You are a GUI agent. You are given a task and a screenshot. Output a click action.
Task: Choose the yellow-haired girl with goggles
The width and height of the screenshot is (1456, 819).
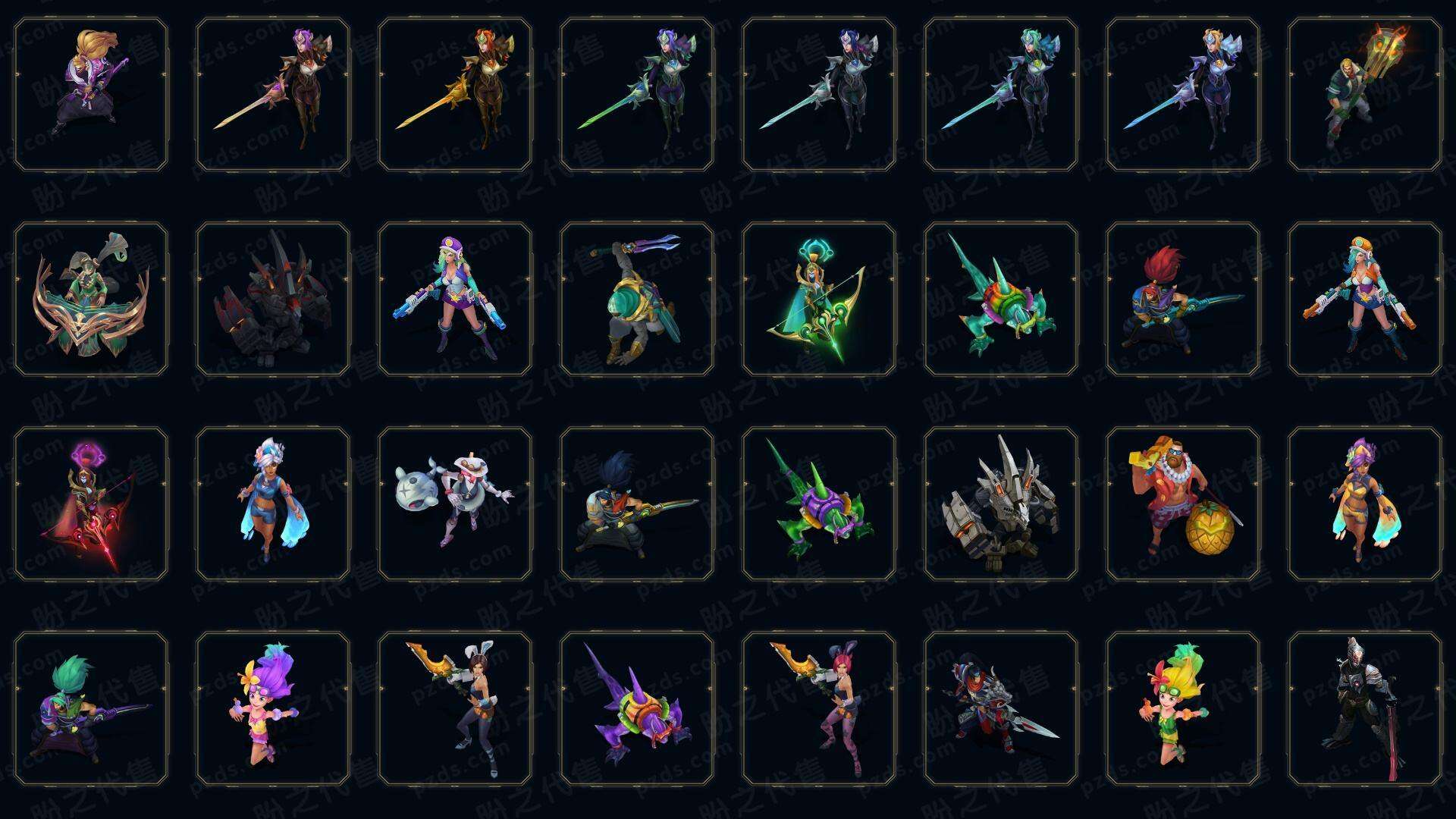point(1183,708)
